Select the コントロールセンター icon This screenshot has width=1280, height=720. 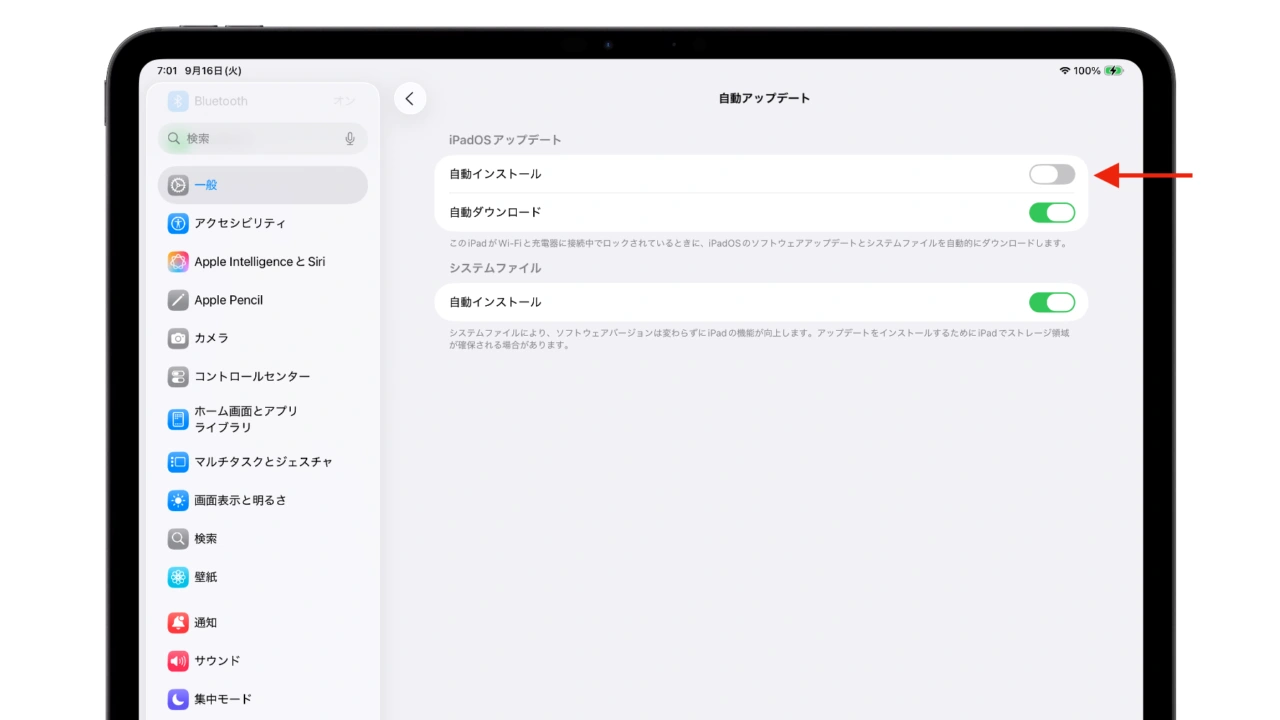click(x=178, y=376)
